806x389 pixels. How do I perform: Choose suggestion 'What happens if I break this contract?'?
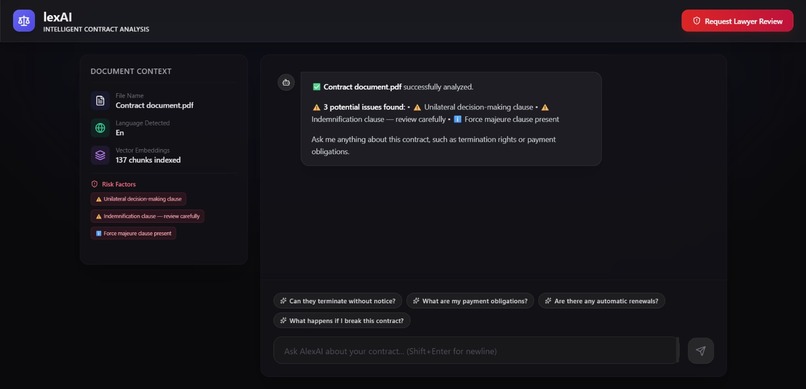pyautogui.click(x=342, y=321)
